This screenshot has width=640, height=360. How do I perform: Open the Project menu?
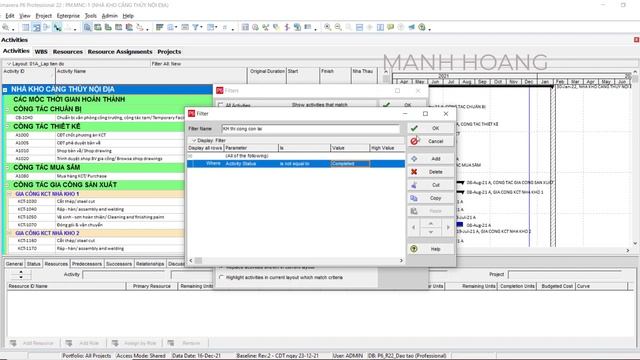click(44, 16)
